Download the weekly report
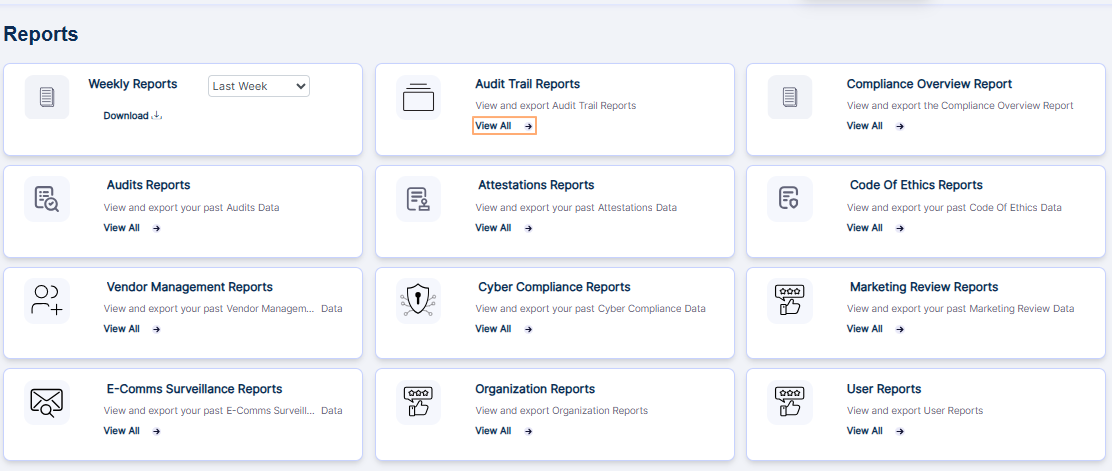Viewport: 1112px width, 471px height. pyautogui.click(x=133, y=116)
